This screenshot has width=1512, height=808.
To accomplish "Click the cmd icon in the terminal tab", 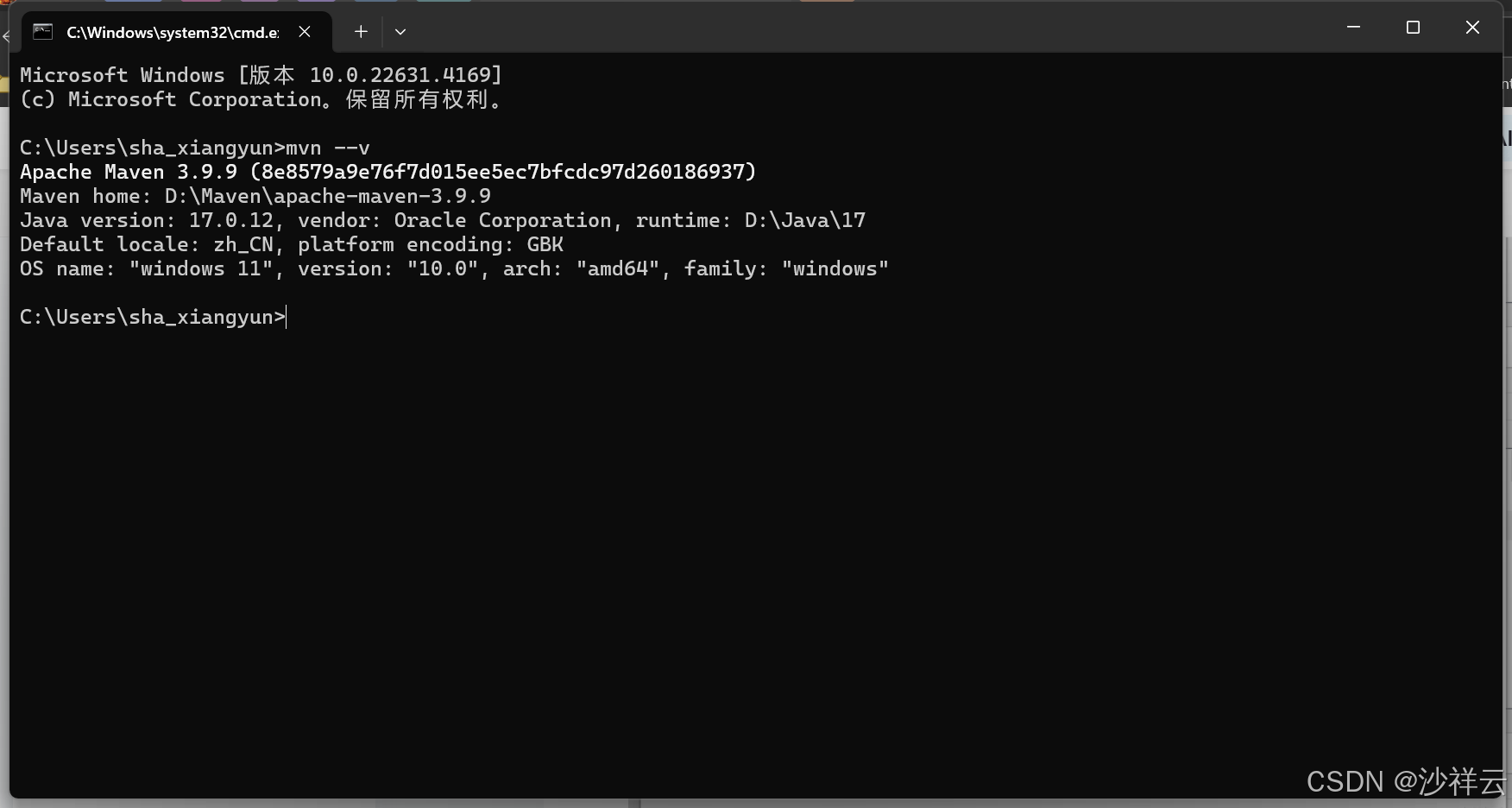I will [x=42, y=32].
